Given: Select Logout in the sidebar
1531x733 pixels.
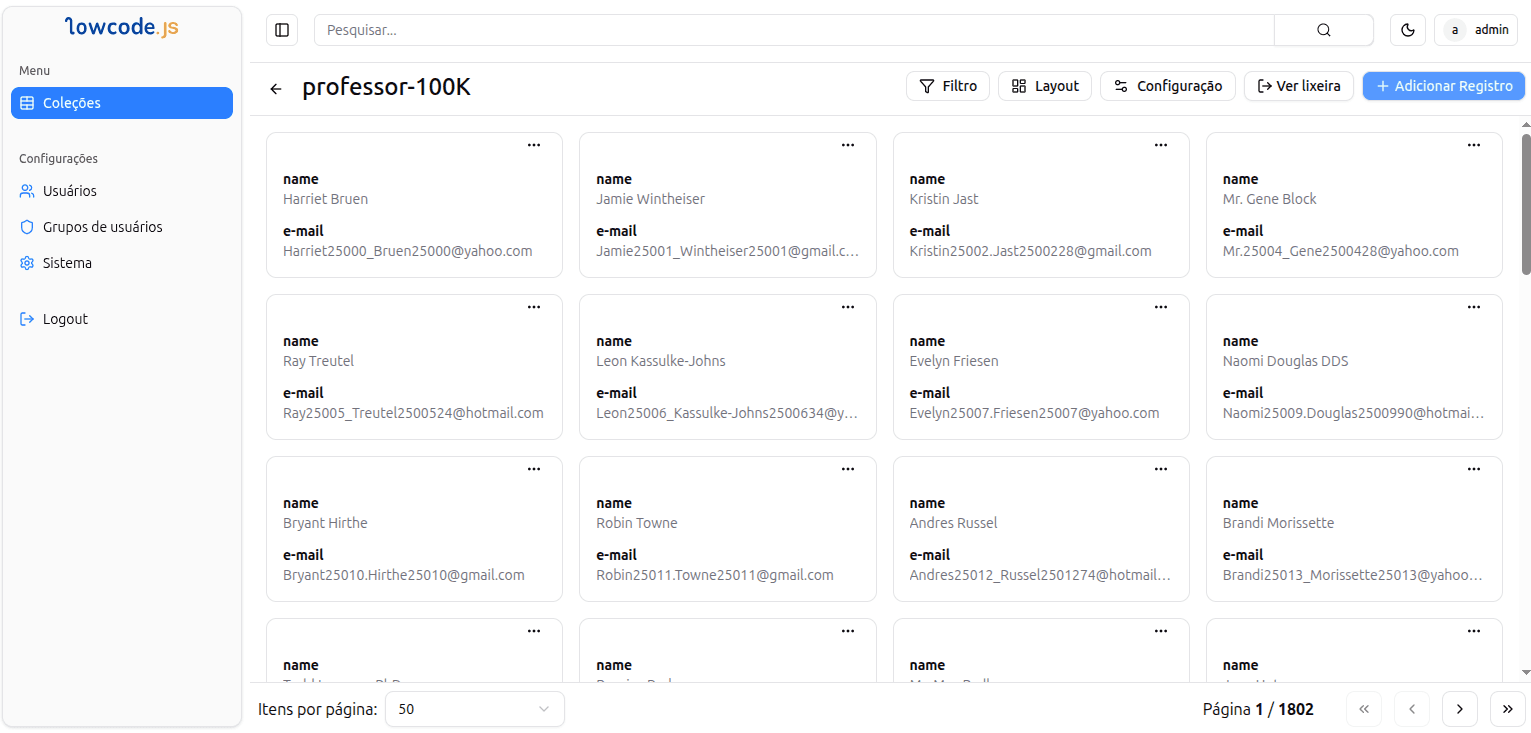Looking at the screenshot, I should click(x=63, y=318).
